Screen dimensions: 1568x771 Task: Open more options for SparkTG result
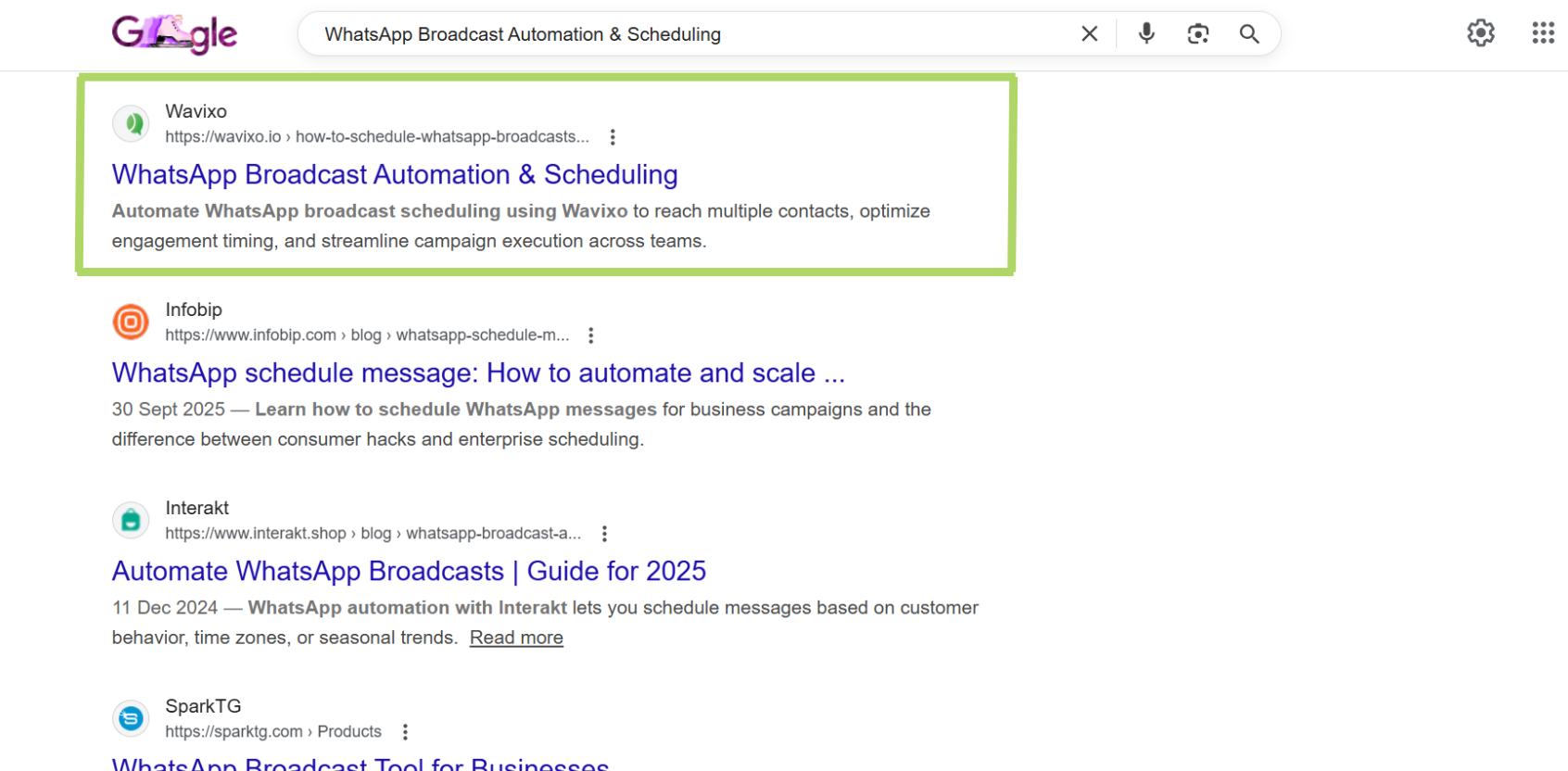click(405, 732)
